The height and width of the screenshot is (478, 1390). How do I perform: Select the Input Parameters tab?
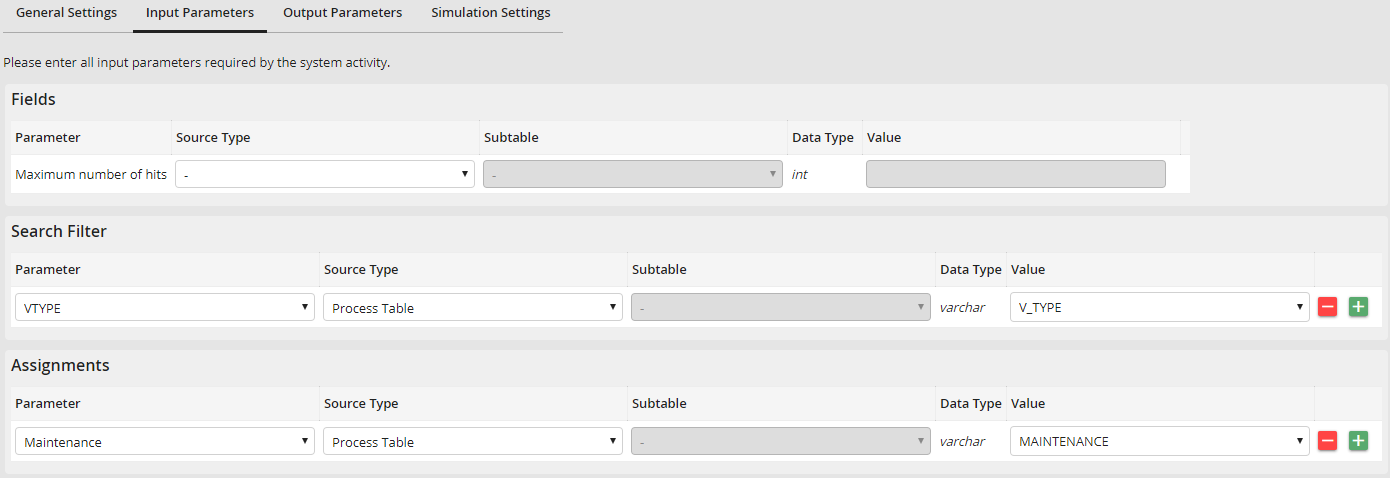coord(200,13)
